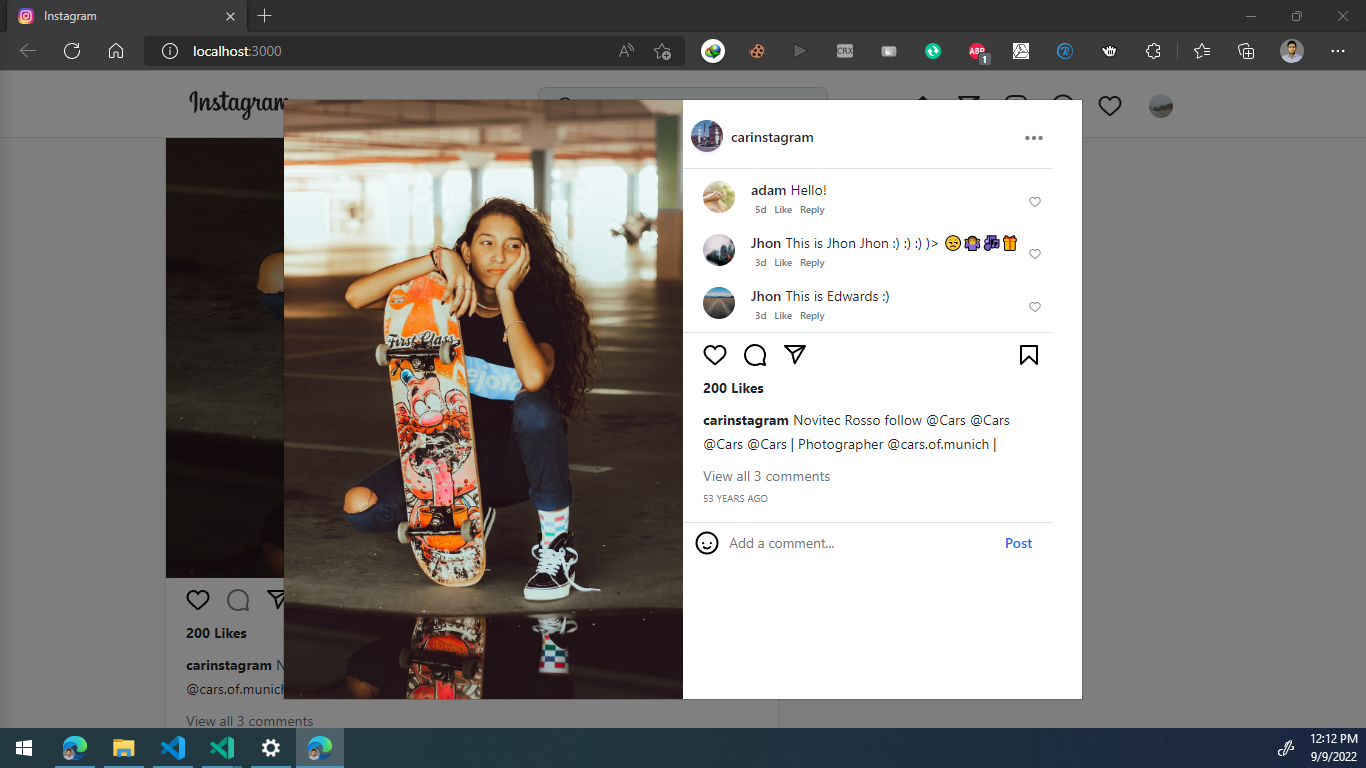Open View all 3 comments in modal

(766, 476)
